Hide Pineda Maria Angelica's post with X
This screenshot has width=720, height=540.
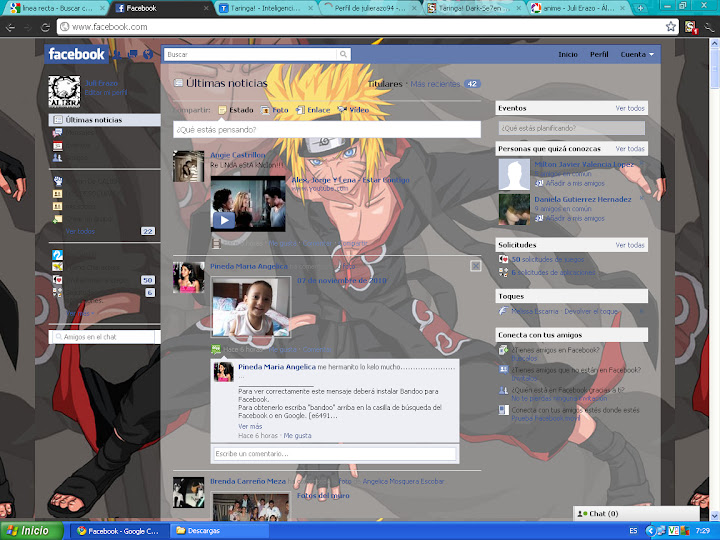point(476,266)
